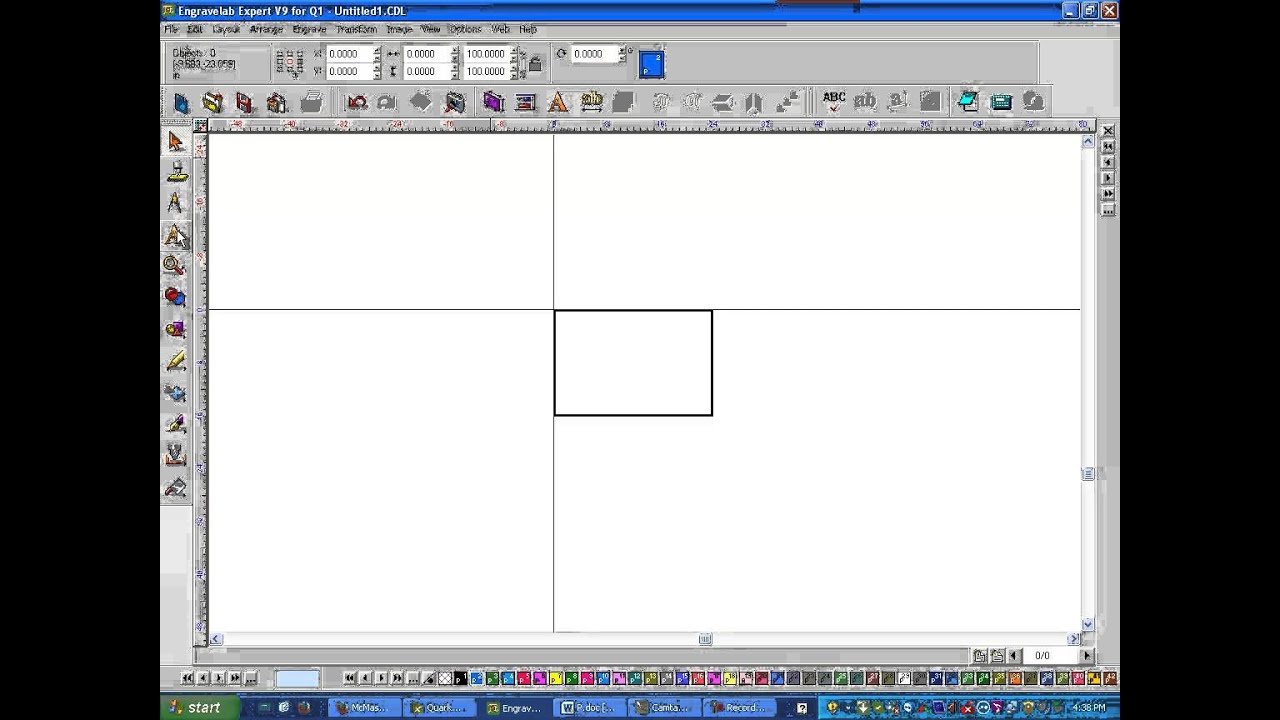Select the arrow pointer tool
Image resolution: width=1280 pixels, height=720 pixels.
[176, 142]
